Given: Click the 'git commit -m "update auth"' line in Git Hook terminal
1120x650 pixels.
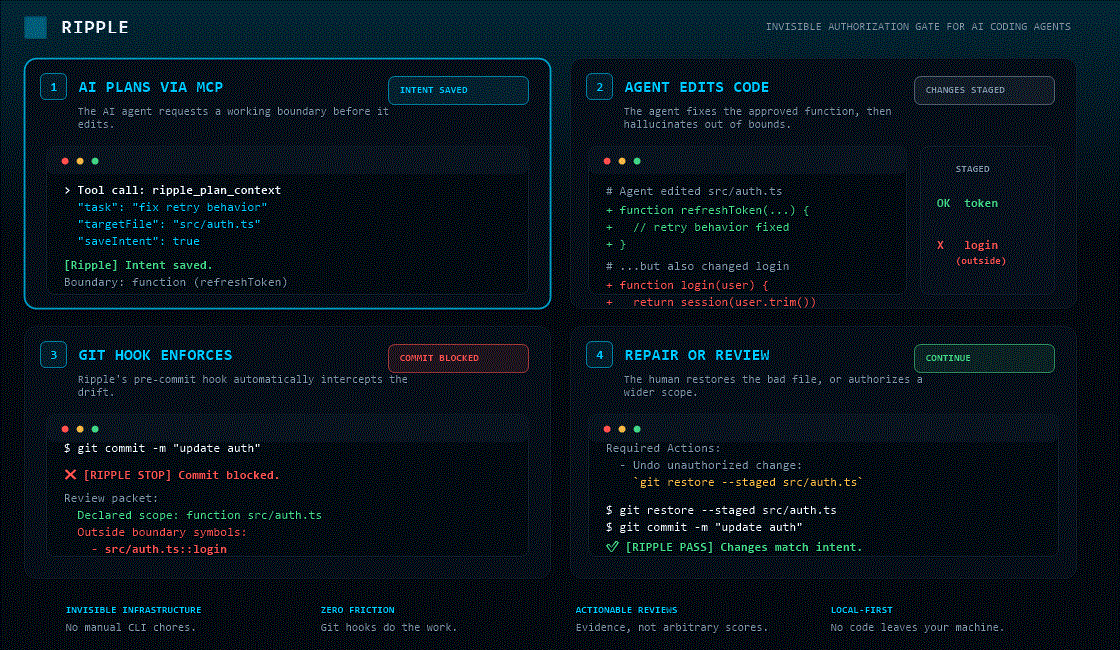Looking at the screenshot, I should point(162,449).
